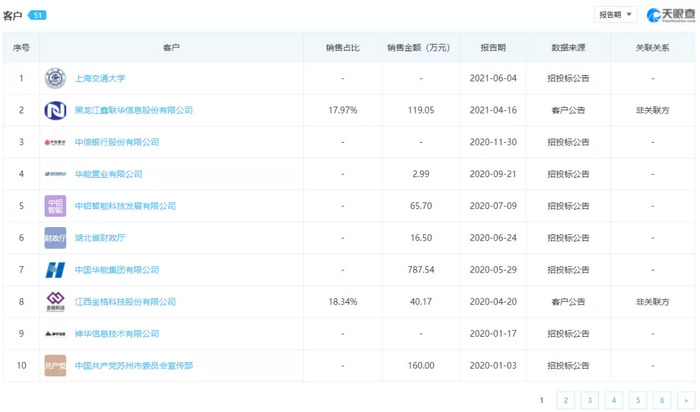Click the 客户 count badge 51

[37, 15]
